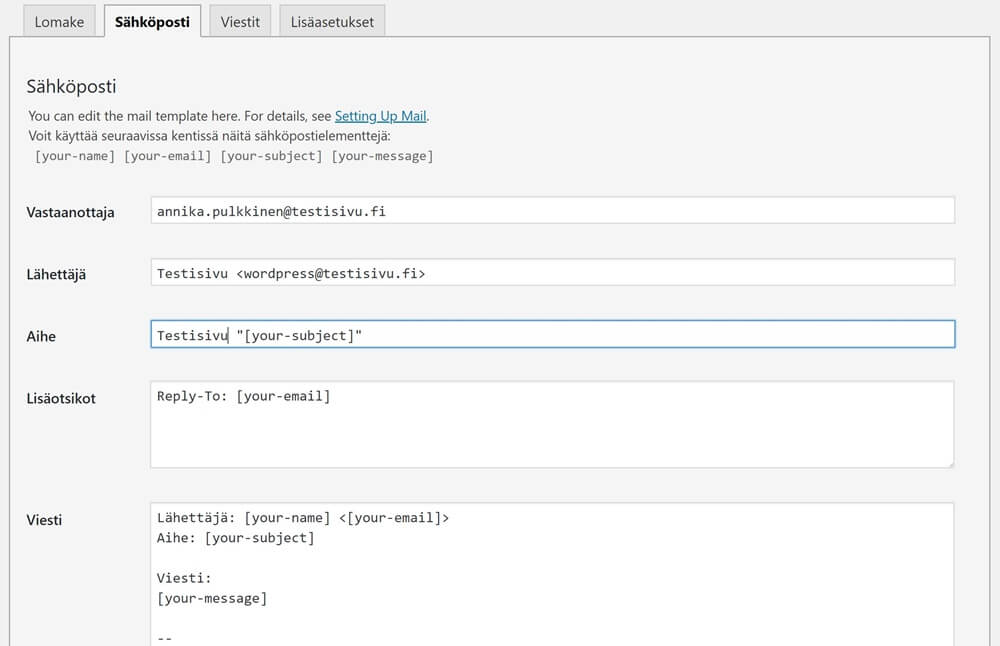1000x646 pixels.
Task: Click the Lisäotsikot field label
Action: click(61, 398)
